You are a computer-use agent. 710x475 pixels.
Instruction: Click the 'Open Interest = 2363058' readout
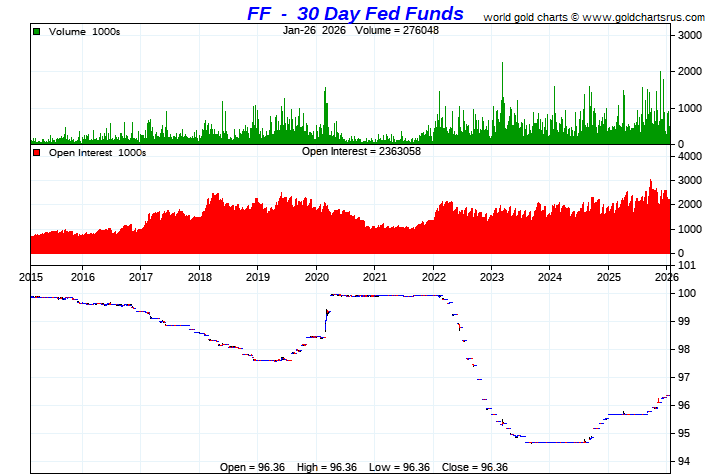pos(361,151)
